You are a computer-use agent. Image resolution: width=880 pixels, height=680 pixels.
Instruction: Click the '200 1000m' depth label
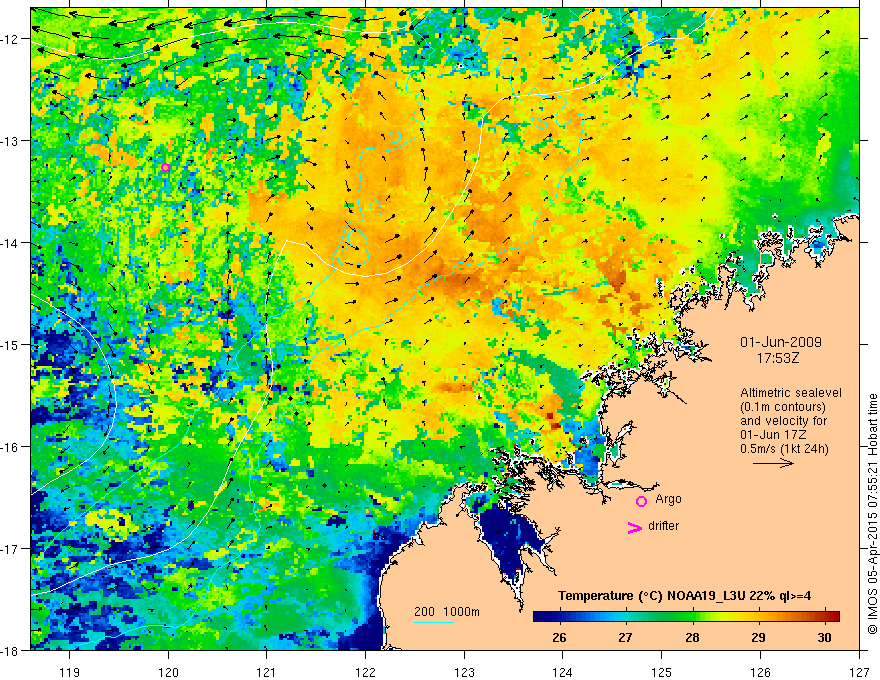click(447, 612)
